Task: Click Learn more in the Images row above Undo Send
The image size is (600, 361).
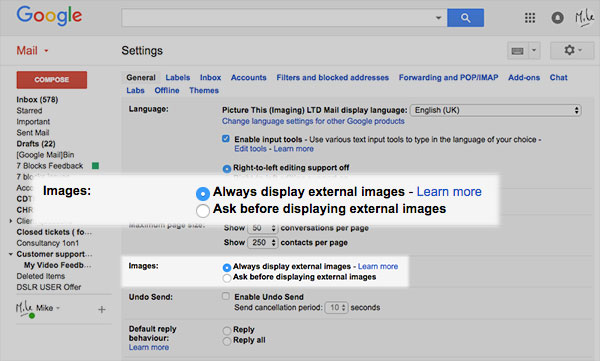Action: (x=378, y=266)
